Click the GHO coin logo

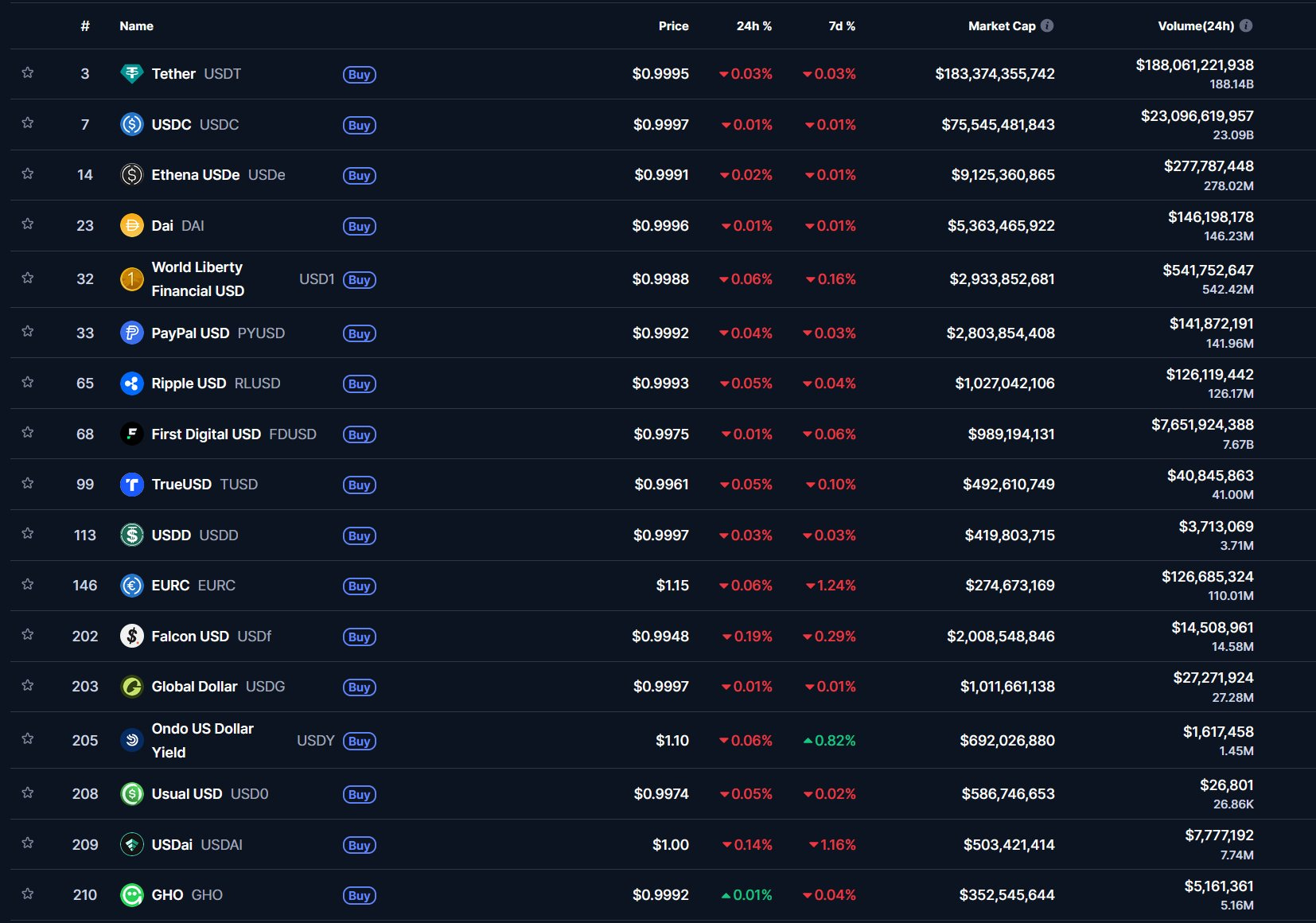(x=131, y=894)
